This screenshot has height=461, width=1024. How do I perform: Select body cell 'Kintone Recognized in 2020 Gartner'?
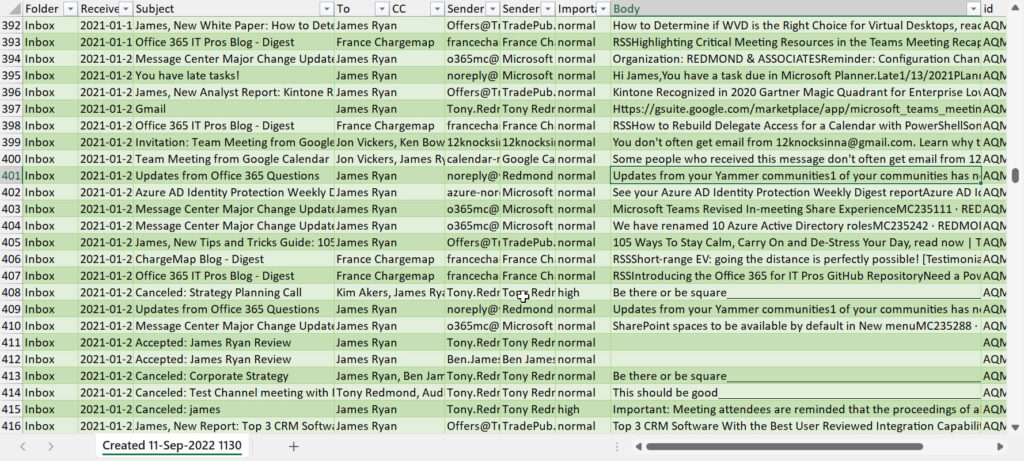tap(796, 92)
